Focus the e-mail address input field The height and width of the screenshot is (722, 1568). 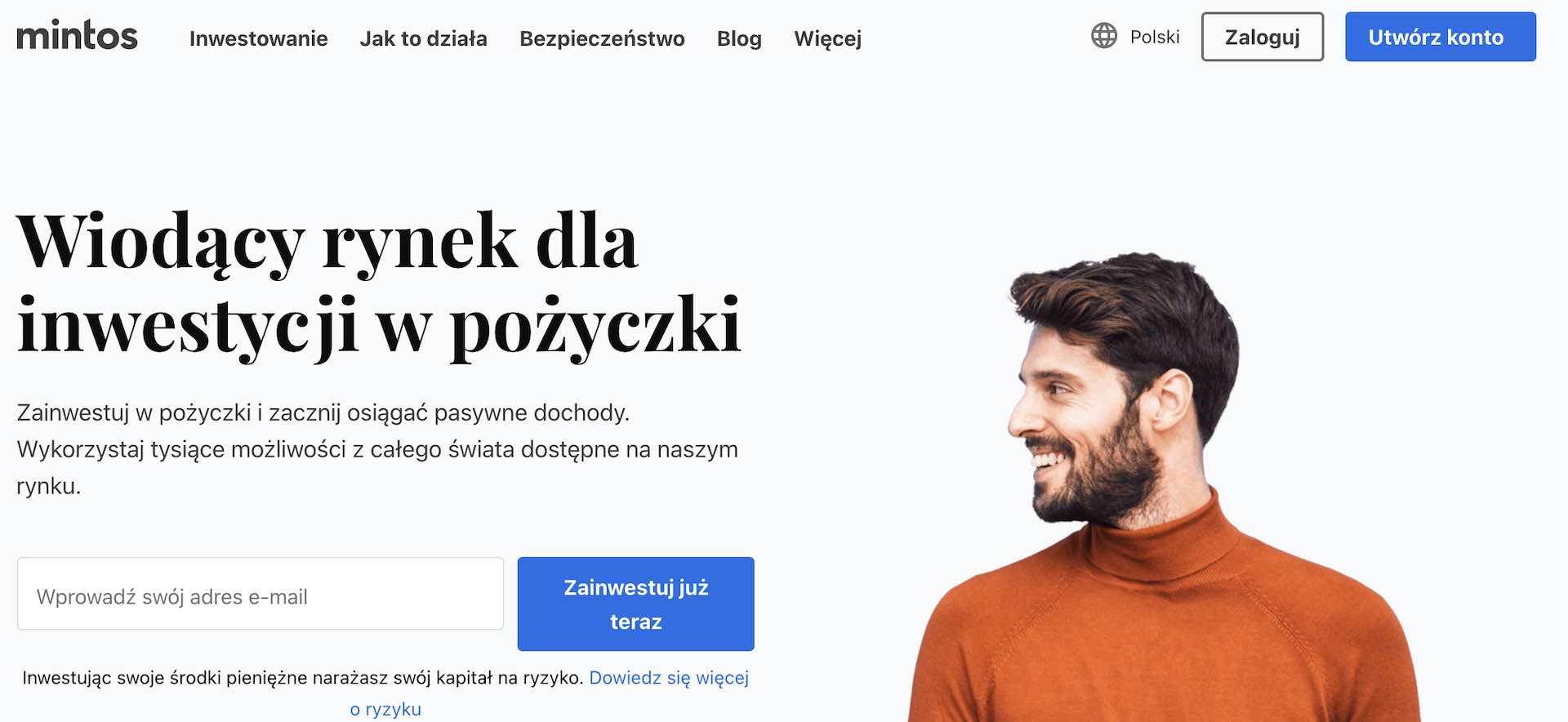tap(261, 594)
